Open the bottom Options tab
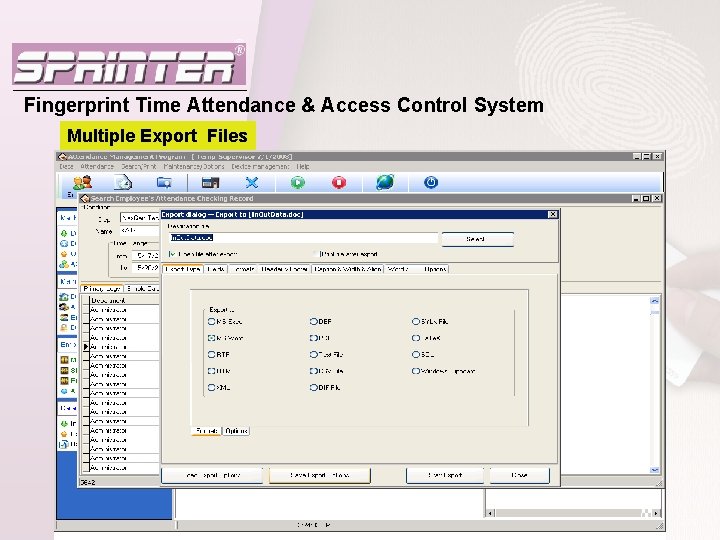Viewport: 720px width, 540px height. 236,431
